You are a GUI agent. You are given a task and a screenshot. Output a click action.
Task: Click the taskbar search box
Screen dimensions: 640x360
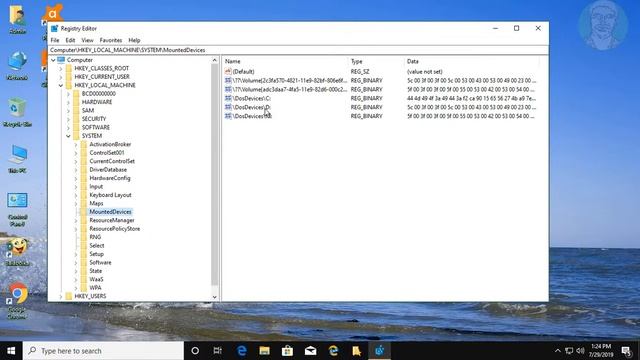103,351
